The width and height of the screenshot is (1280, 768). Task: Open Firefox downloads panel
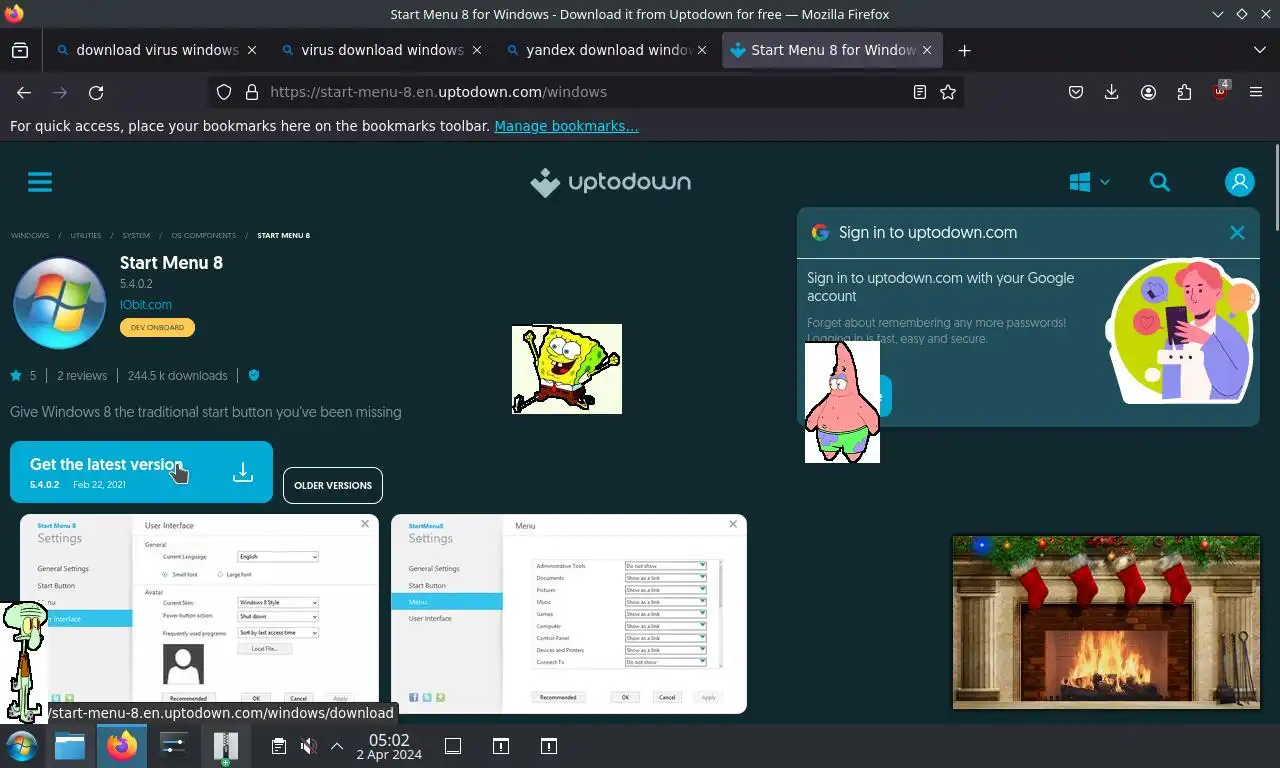pos(1112,92)
